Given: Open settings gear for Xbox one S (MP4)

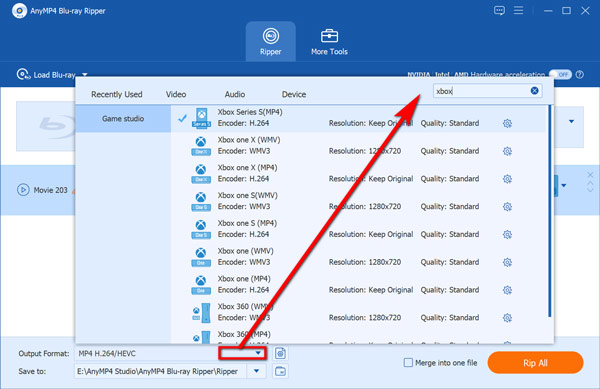Looking at the screenshot, I should (507, 234).
